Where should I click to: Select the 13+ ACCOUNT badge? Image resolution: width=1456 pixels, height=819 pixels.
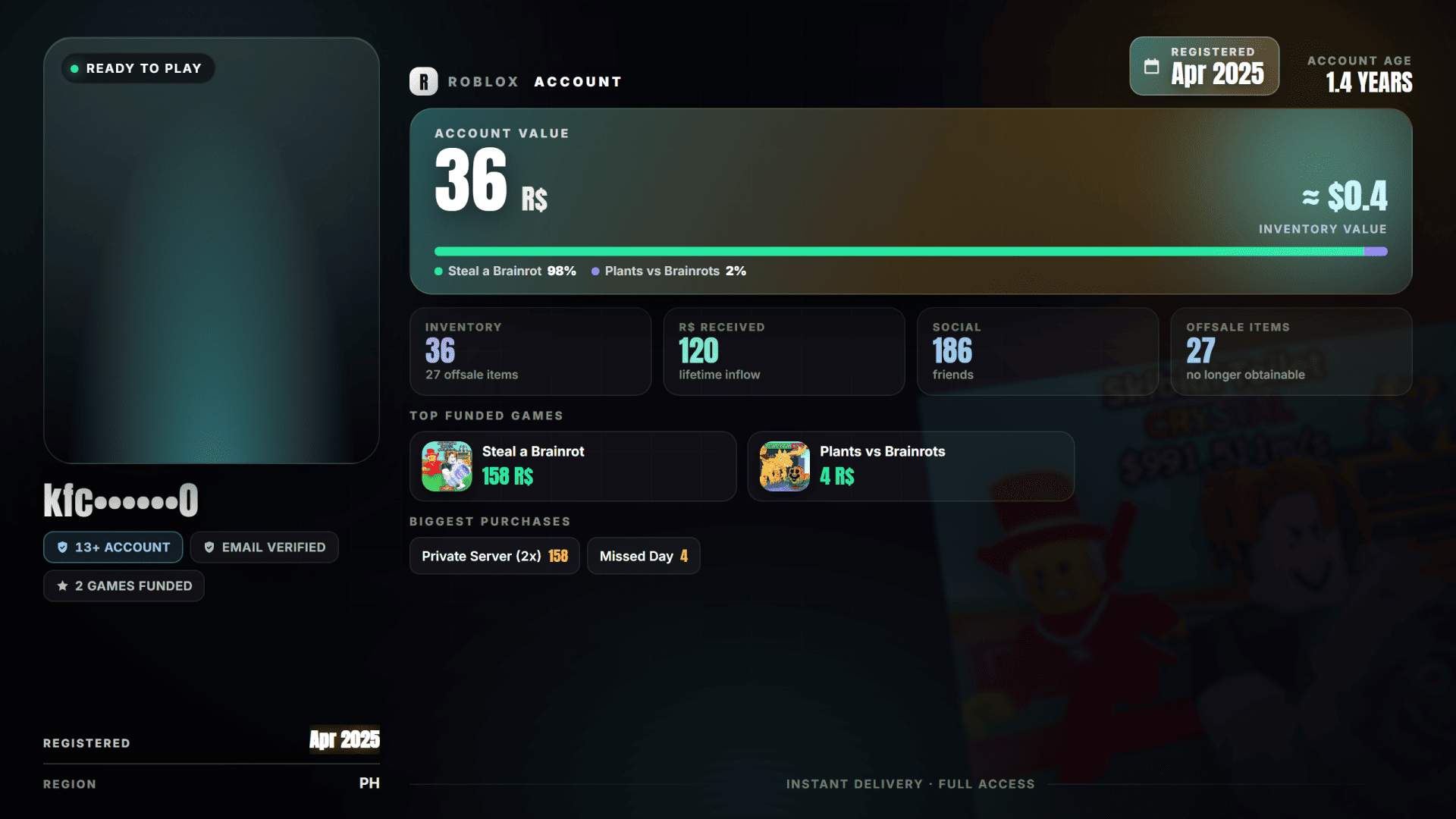pos(113,548)
